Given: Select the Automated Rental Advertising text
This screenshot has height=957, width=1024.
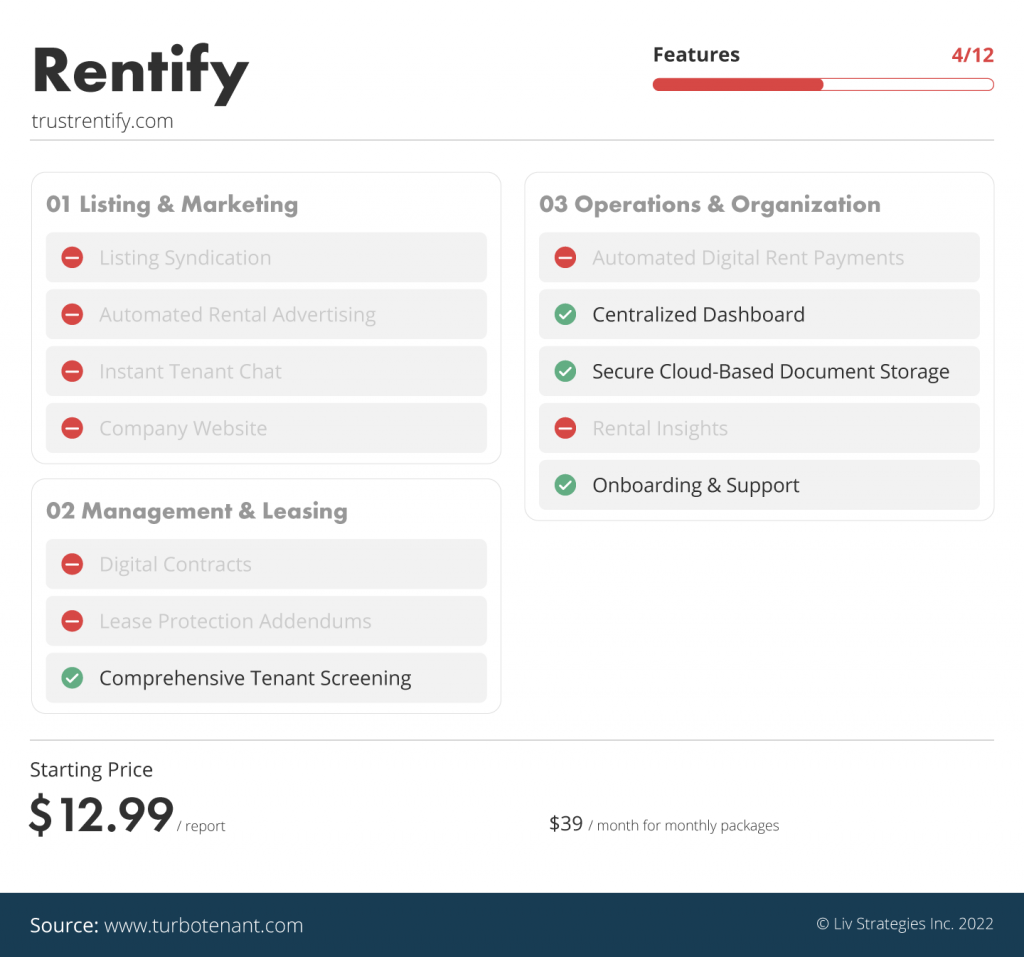Looking at the screenshot, I should tap(238, 314).
